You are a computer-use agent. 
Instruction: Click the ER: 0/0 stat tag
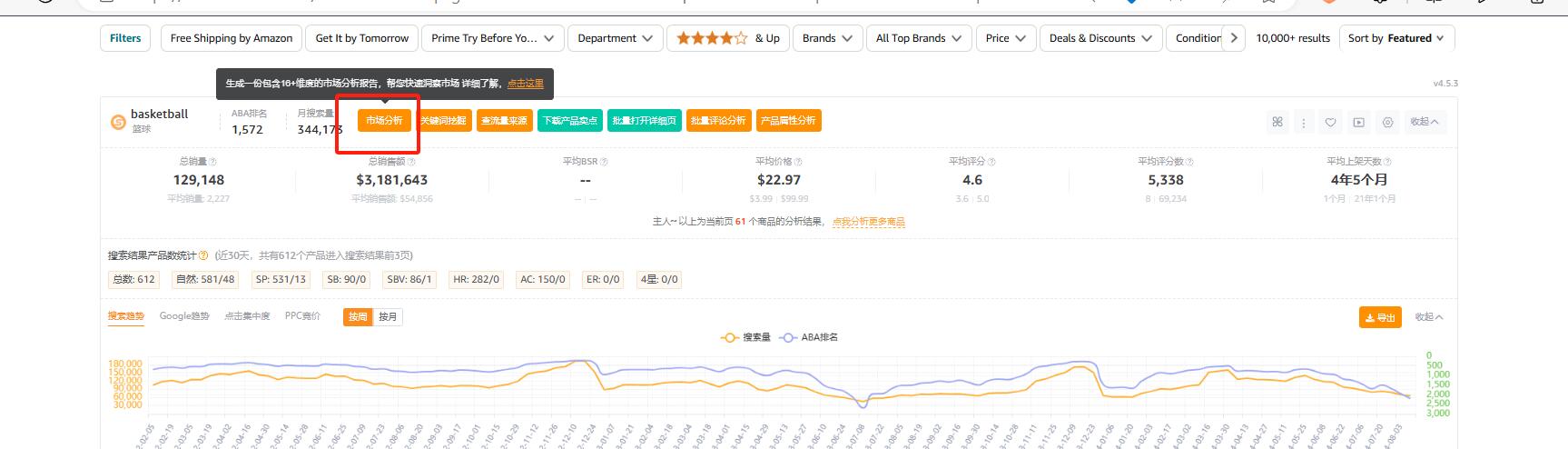click(603, 280)
